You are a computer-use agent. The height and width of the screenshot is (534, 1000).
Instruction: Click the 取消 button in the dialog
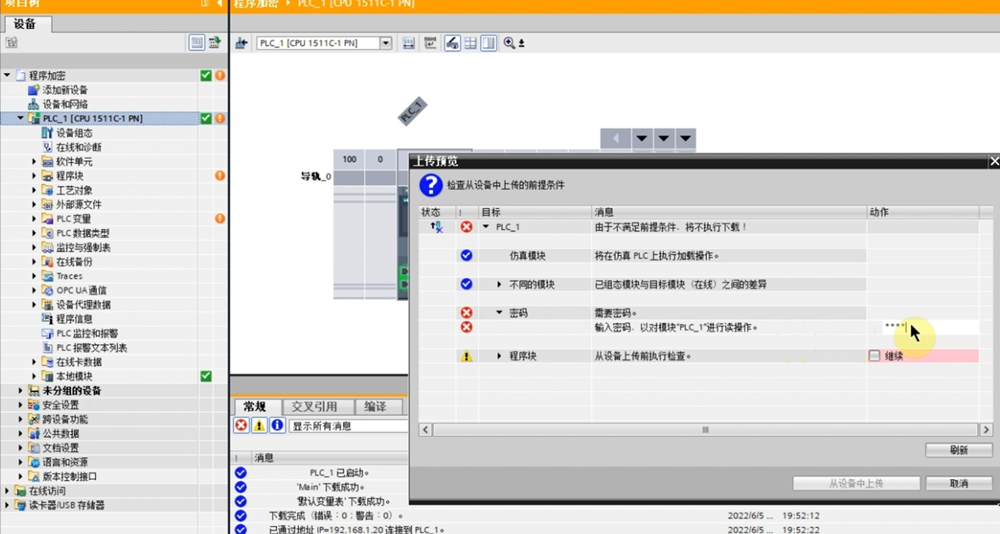(958, 483)
